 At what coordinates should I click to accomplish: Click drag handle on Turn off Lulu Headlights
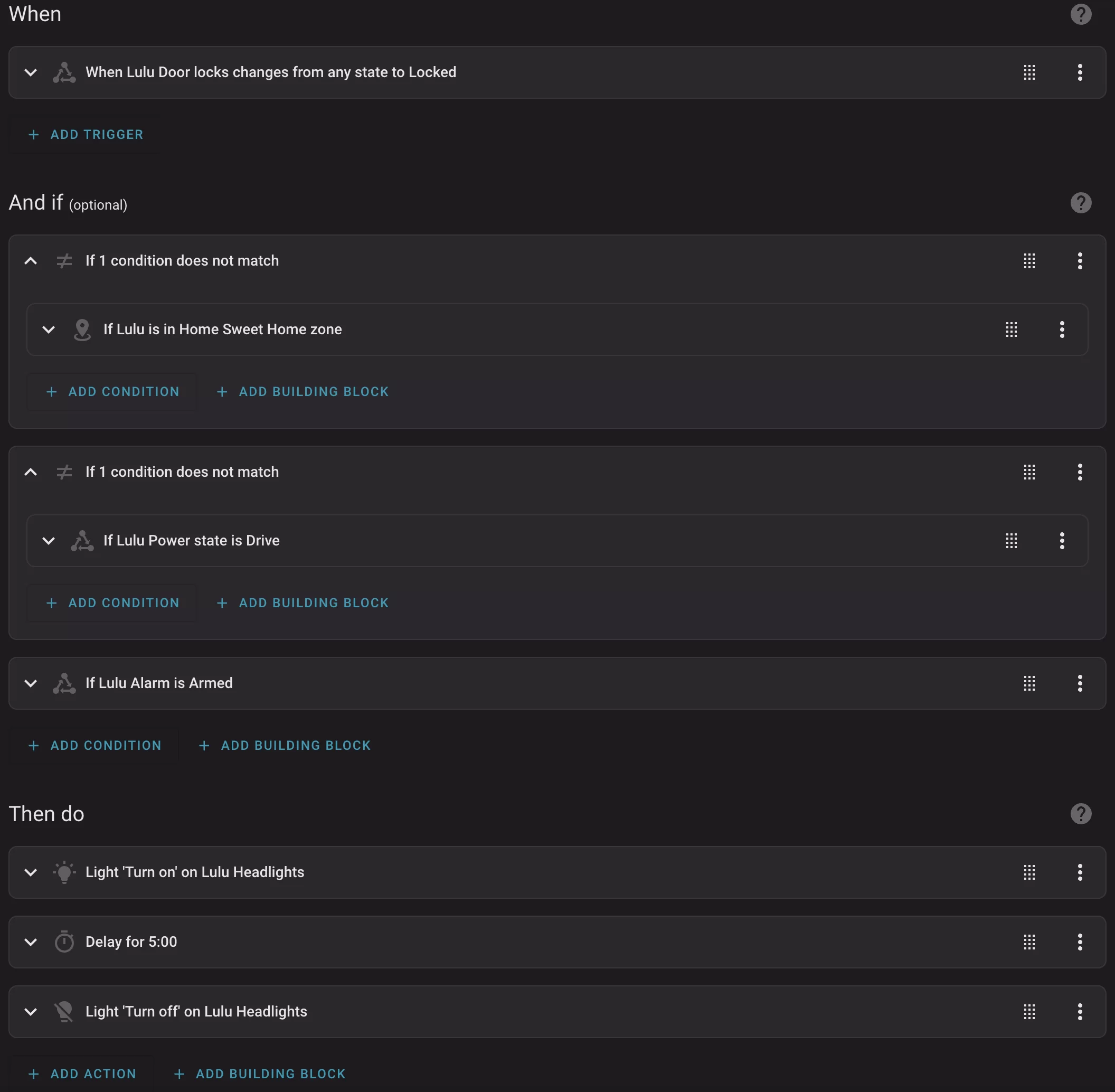click(x=1029, y=1012)
